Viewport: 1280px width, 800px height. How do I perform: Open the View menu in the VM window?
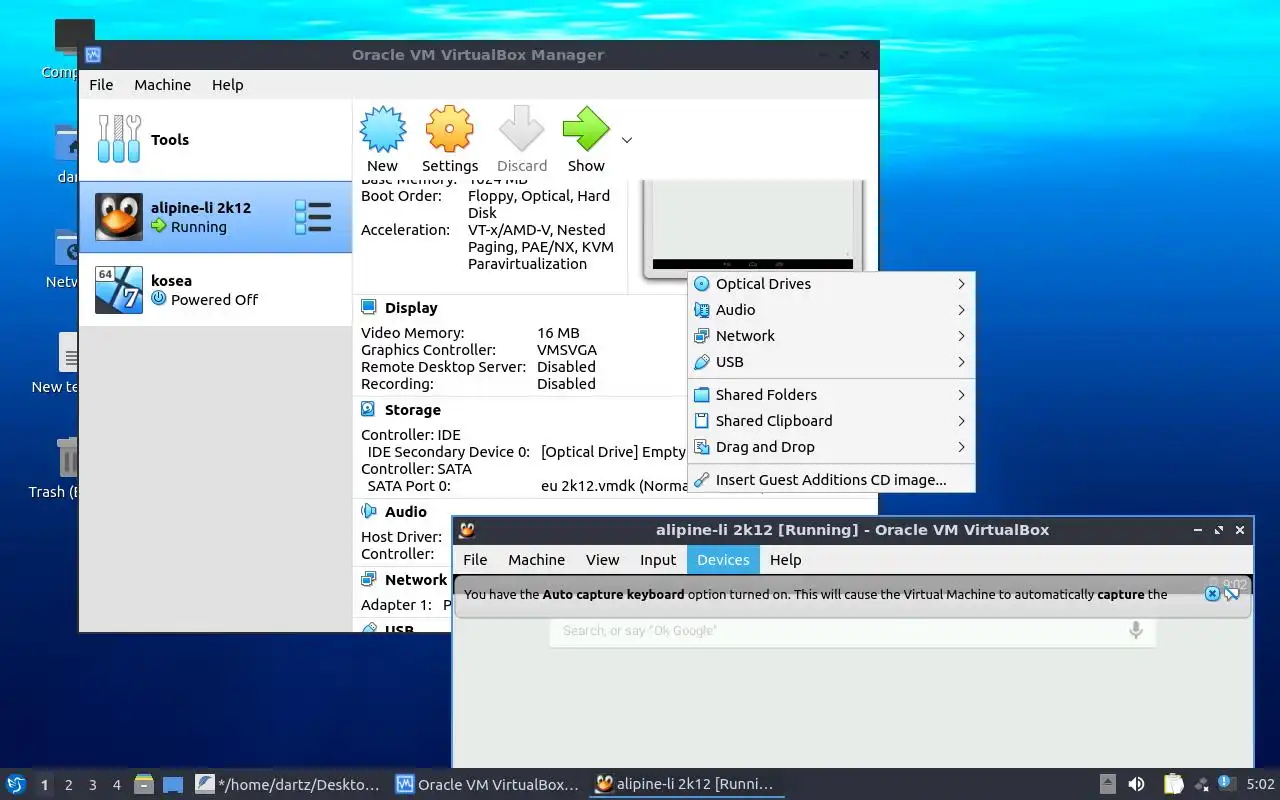pyautogui.click(x=602, y=560)
